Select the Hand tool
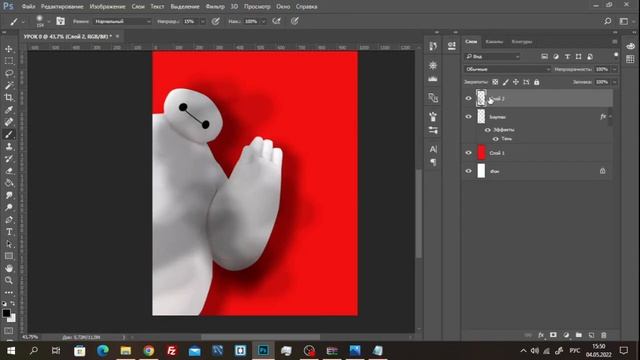Image resolution: width=640 pixels, height=360 pixels. [9, 268]
